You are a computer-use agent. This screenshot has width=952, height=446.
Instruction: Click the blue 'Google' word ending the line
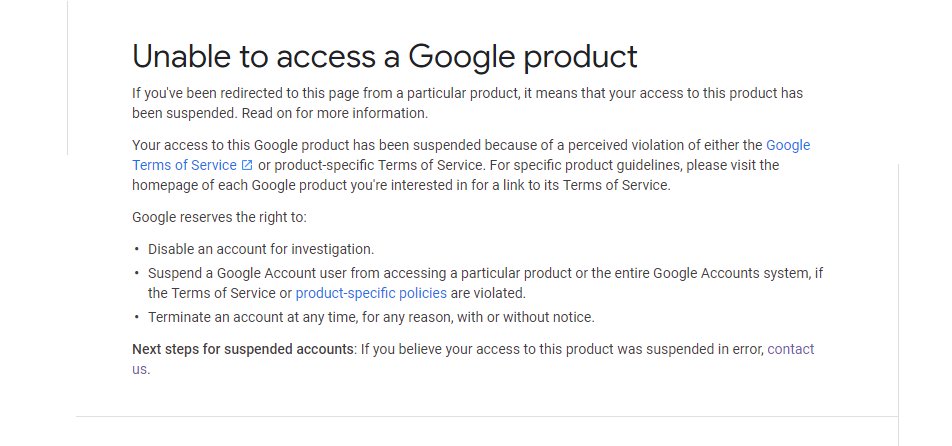(x=788, y=146)
